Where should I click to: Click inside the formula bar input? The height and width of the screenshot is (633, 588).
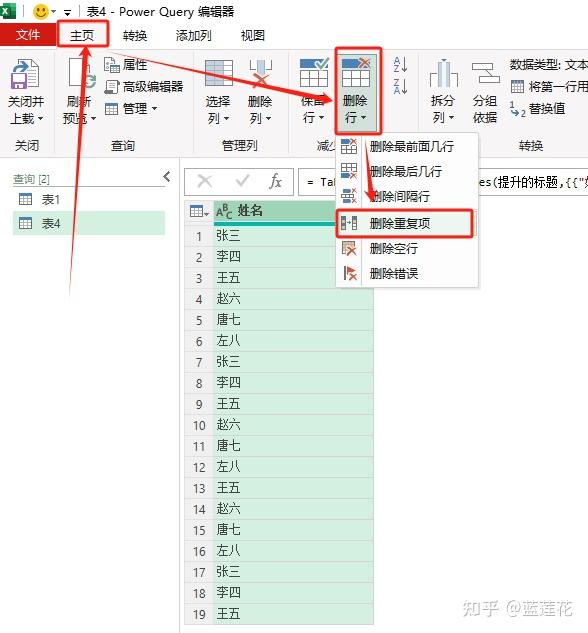click(442, 182)
